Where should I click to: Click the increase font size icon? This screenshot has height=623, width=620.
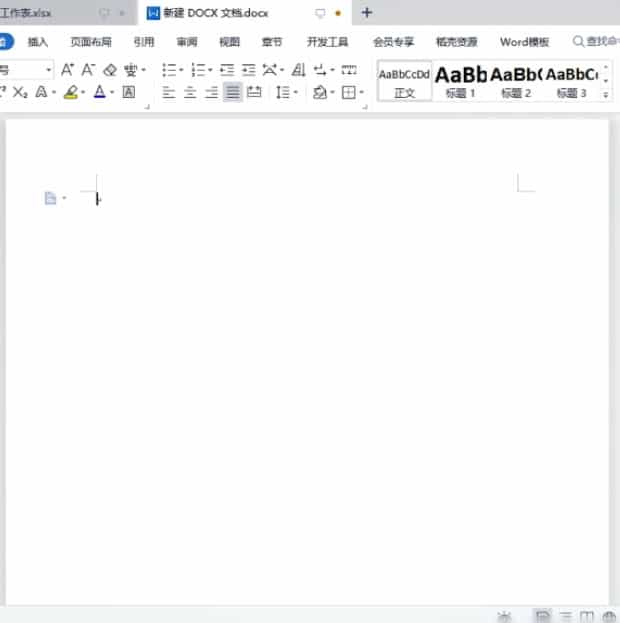tap(67, 70)
